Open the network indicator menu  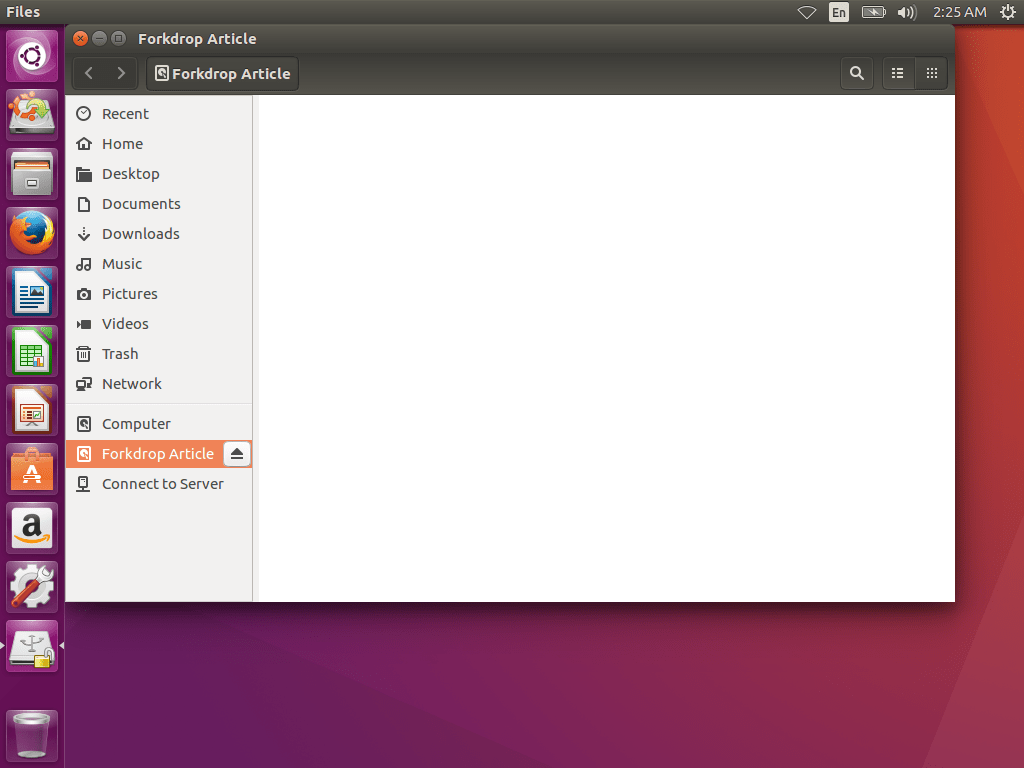point(807,12)
